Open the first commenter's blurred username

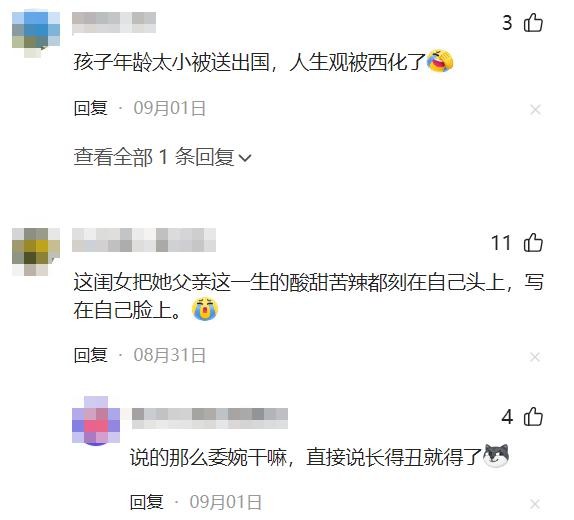point(114,23)
